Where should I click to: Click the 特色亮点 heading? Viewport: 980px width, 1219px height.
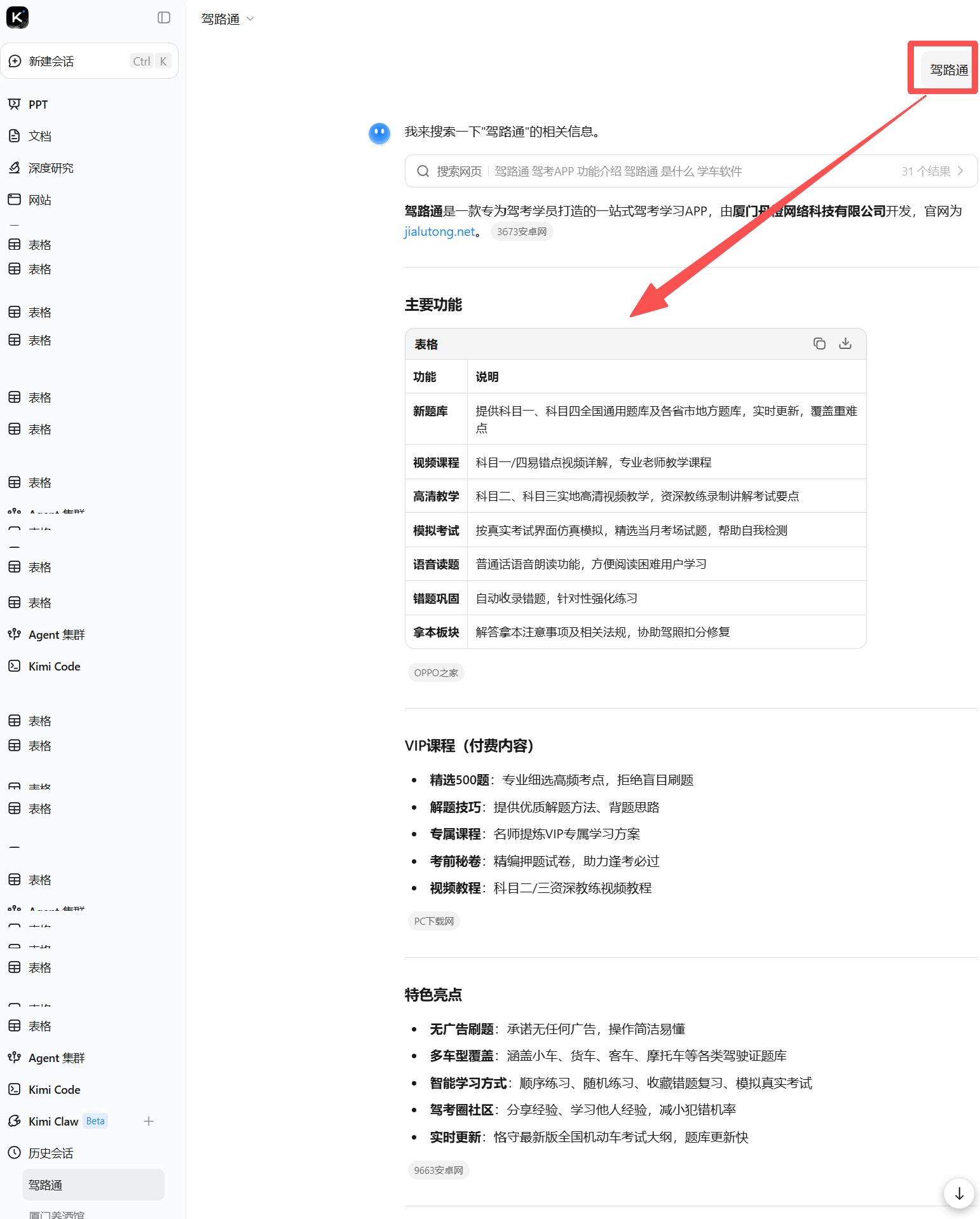(433, 995)
